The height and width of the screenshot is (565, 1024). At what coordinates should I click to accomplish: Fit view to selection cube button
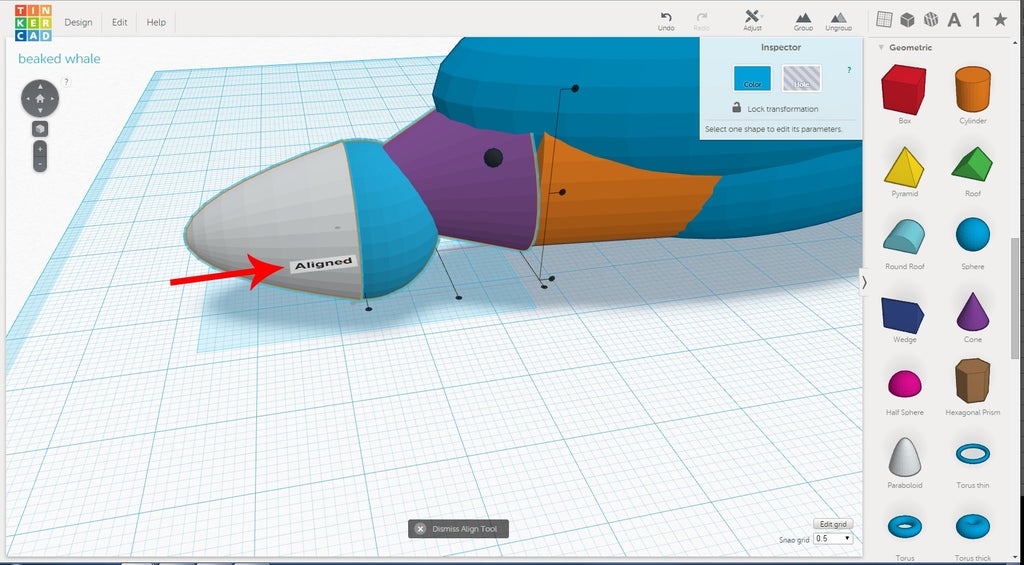(40, 129)
